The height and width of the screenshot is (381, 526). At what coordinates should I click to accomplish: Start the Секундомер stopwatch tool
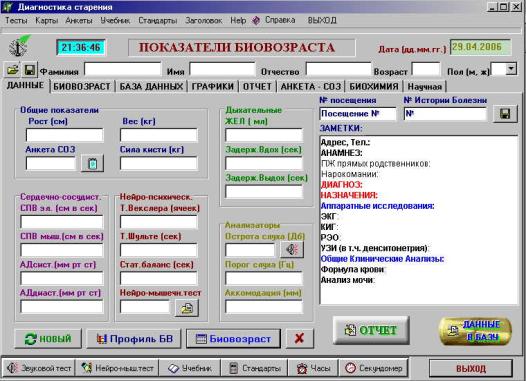[x=374, y=368]
